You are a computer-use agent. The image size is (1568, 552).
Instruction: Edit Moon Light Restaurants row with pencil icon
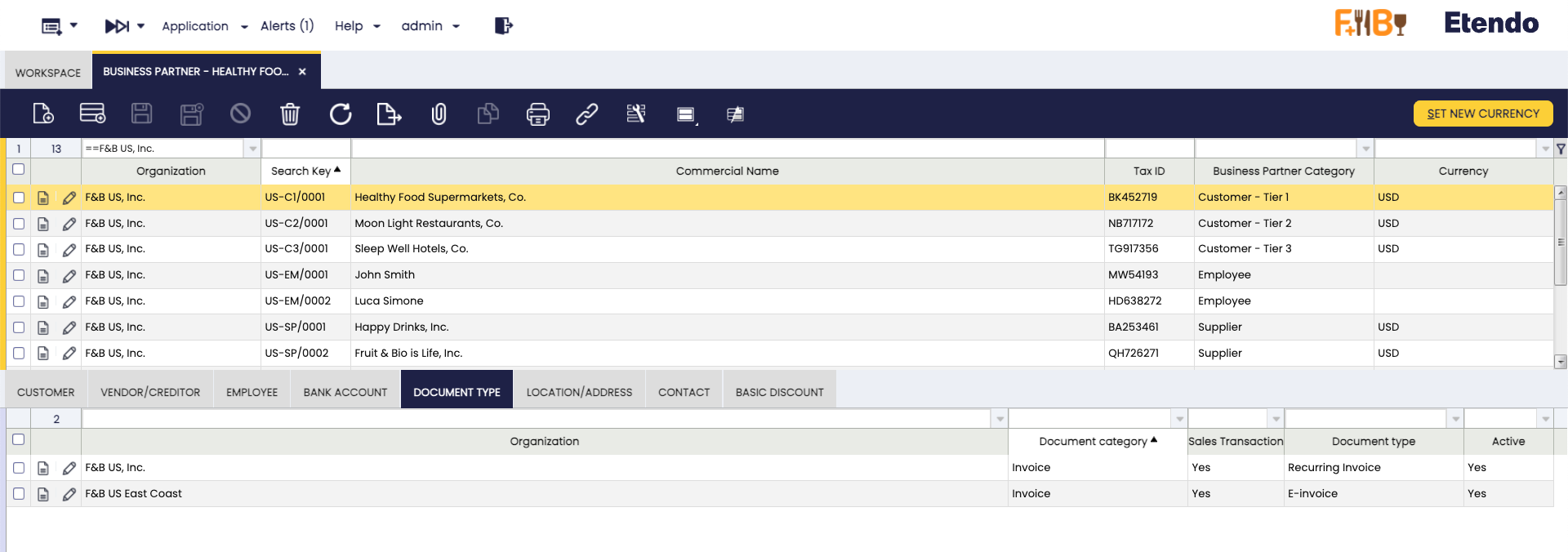(x=69, y=224)
